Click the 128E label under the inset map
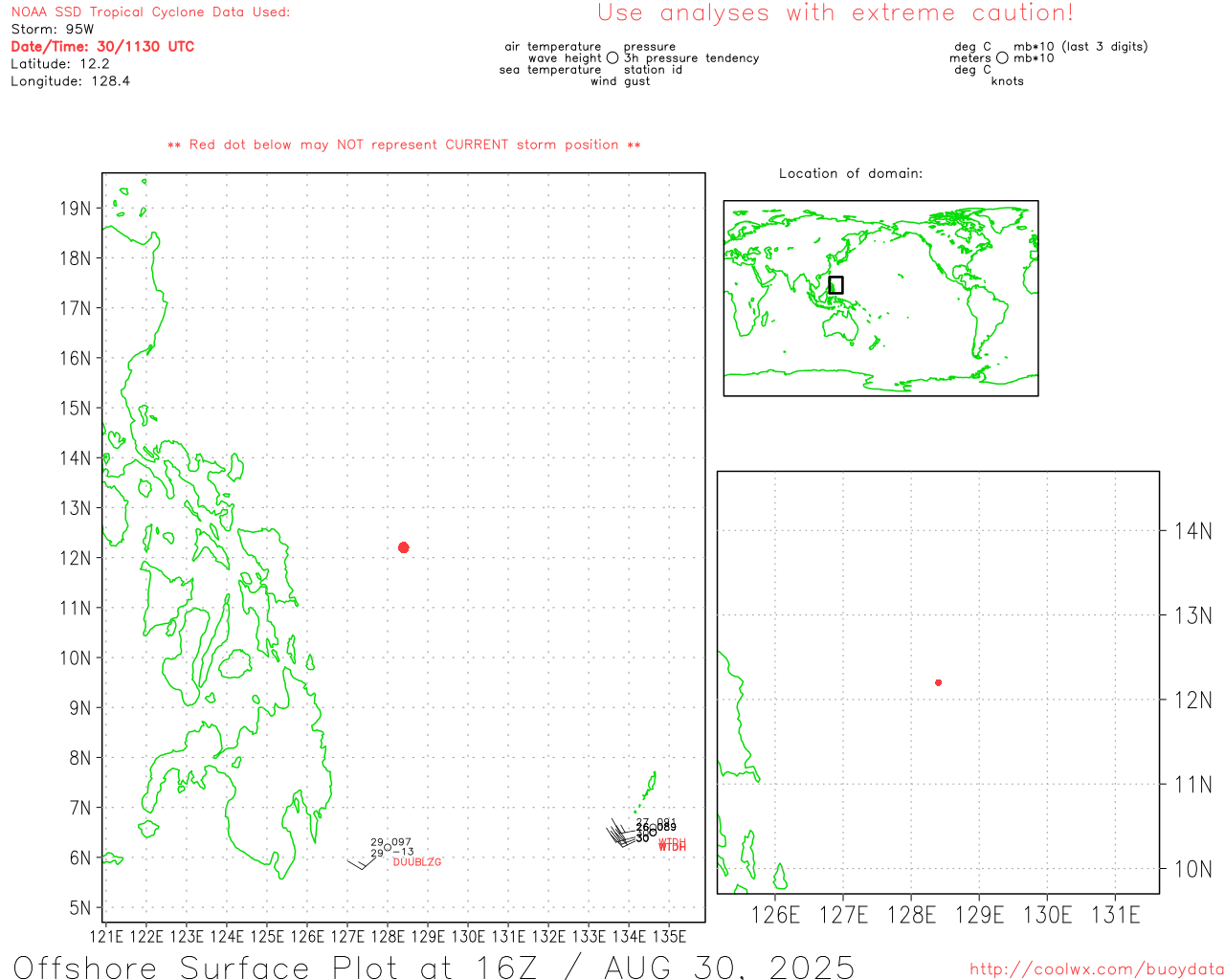 911,915
